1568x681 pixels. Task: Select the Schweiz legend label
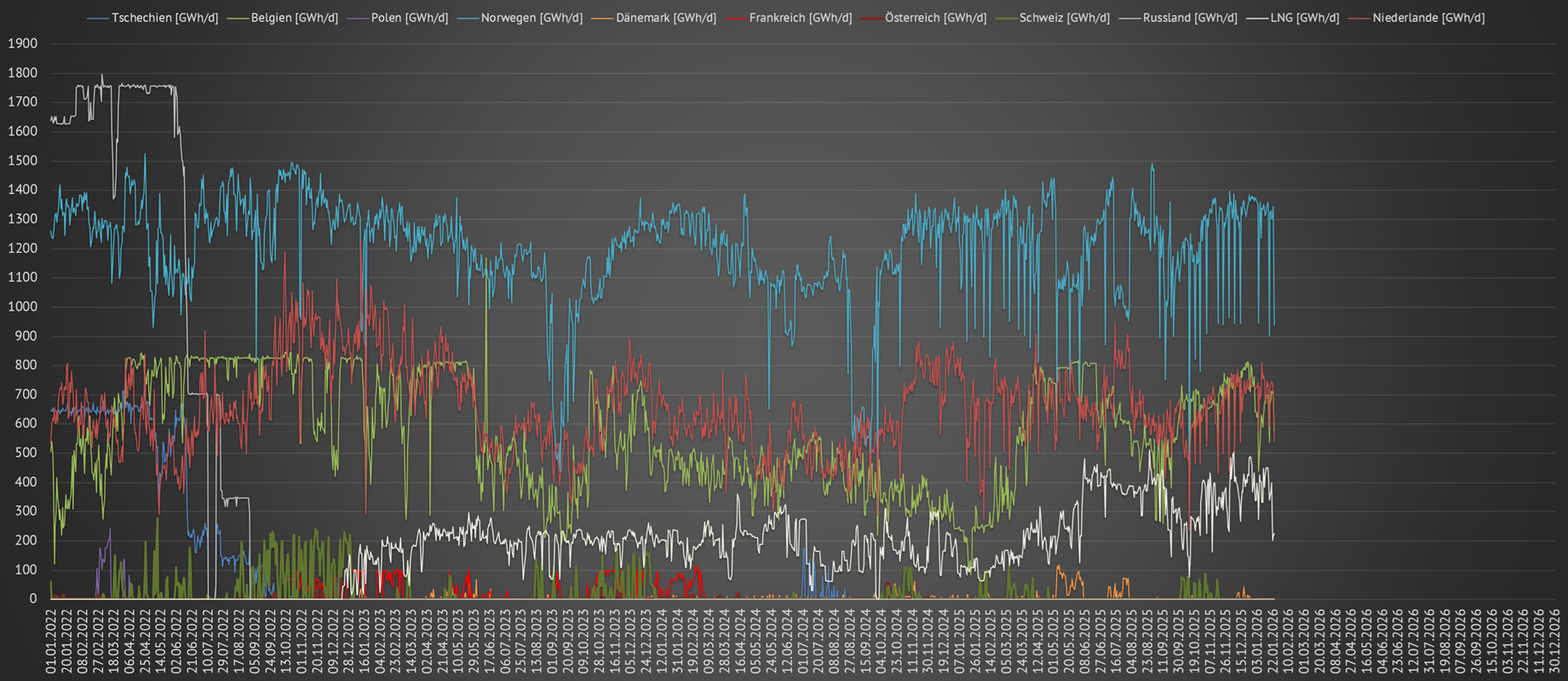click(1064, 18)
